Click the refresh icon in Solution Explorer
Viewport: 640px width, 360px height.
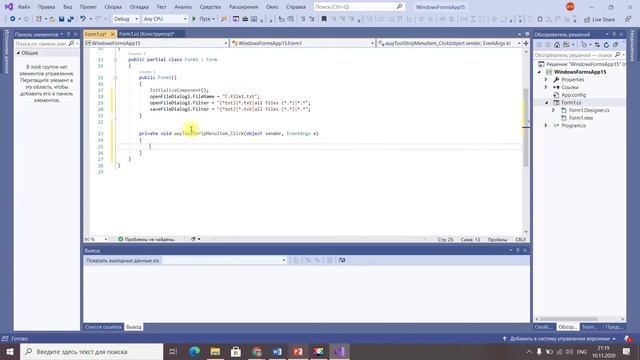pos(606,45)
